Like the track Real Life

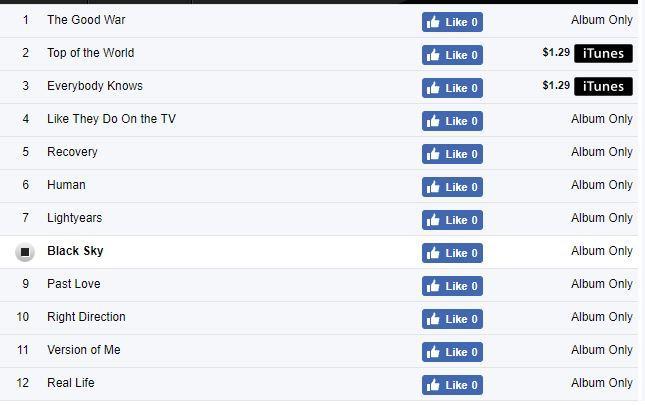tap(452, 385)
